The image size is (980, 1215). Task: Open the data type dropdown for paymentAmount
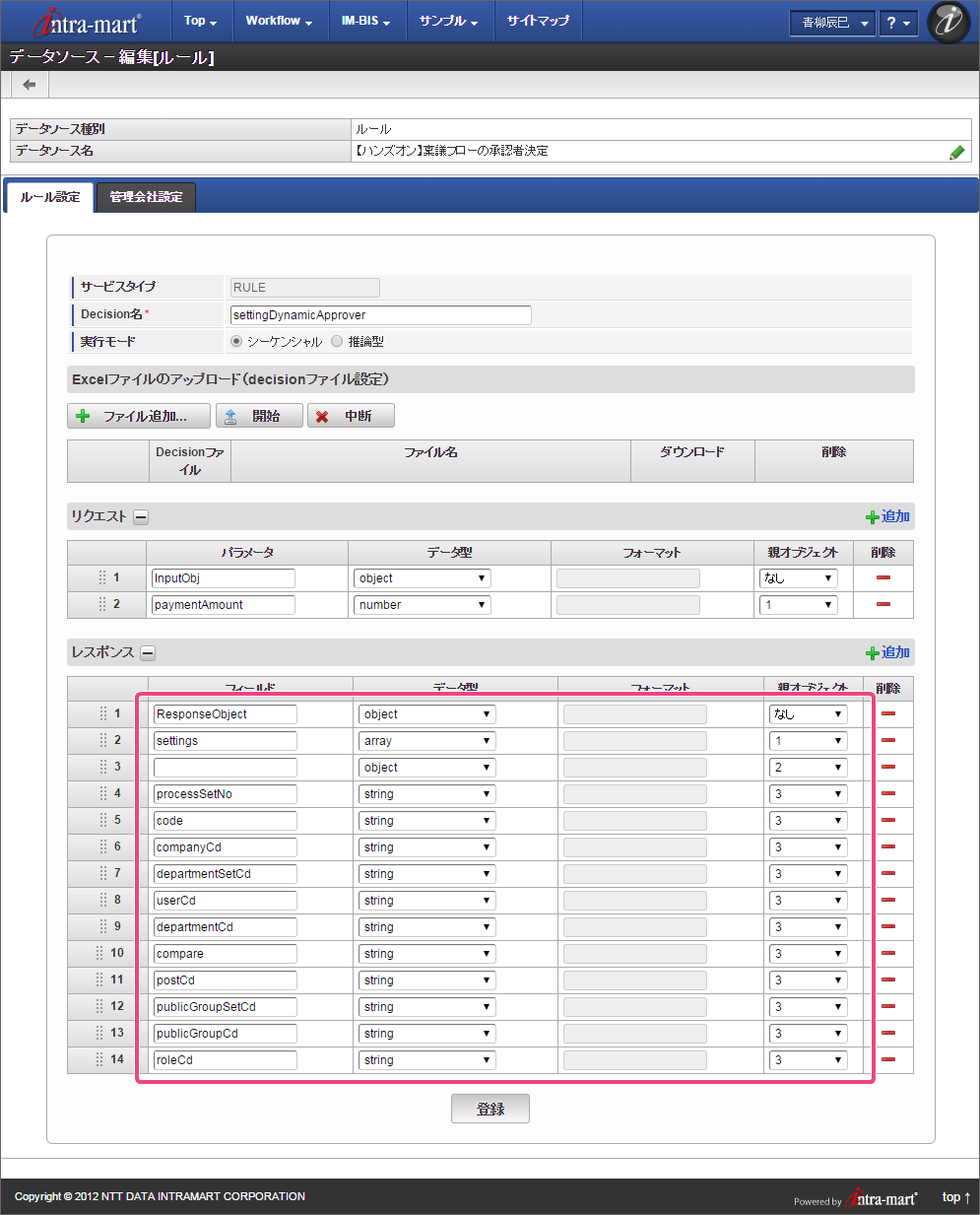click(422, 605)
